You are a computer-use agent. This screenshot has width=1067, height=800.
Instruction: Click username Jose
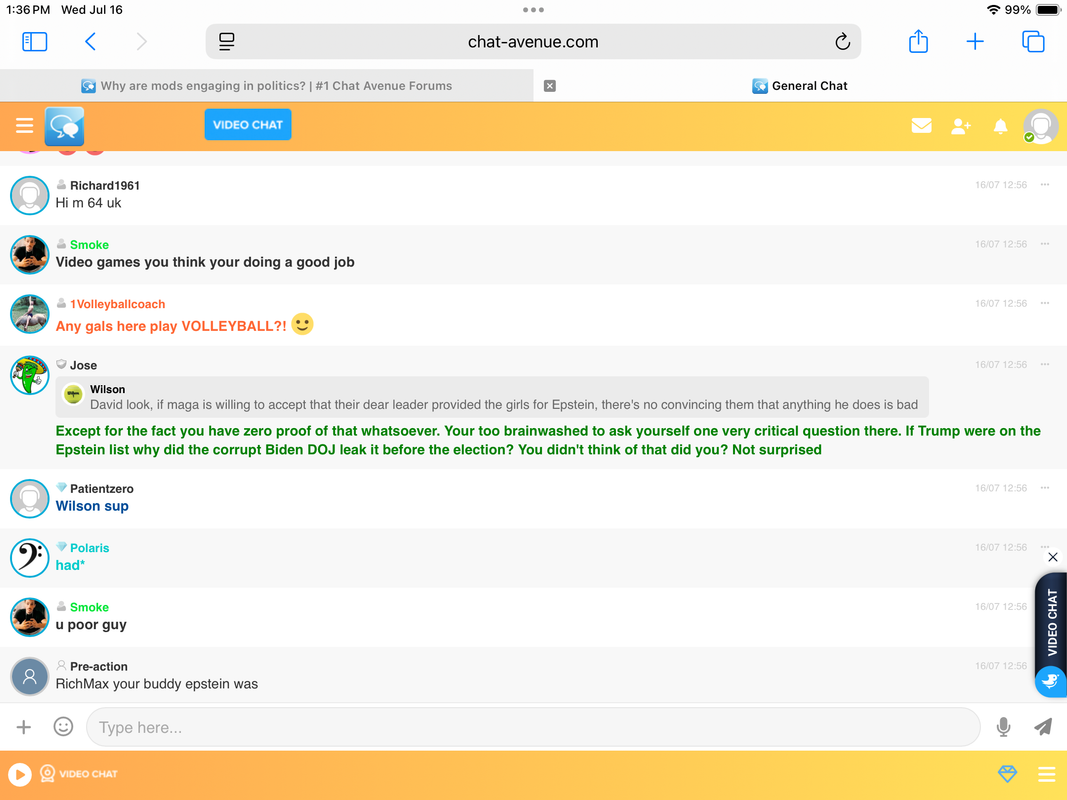click(83, 365)
